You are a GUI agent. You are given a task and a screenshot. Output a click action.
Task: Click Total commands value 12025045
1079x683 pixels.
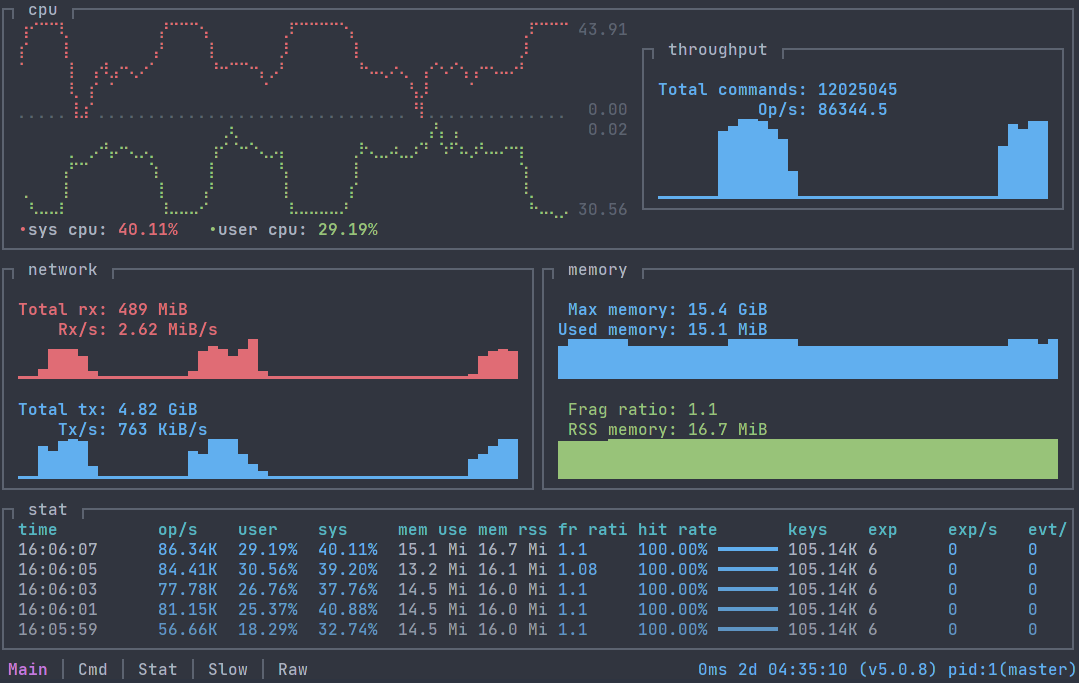click(x=857, y=89)
